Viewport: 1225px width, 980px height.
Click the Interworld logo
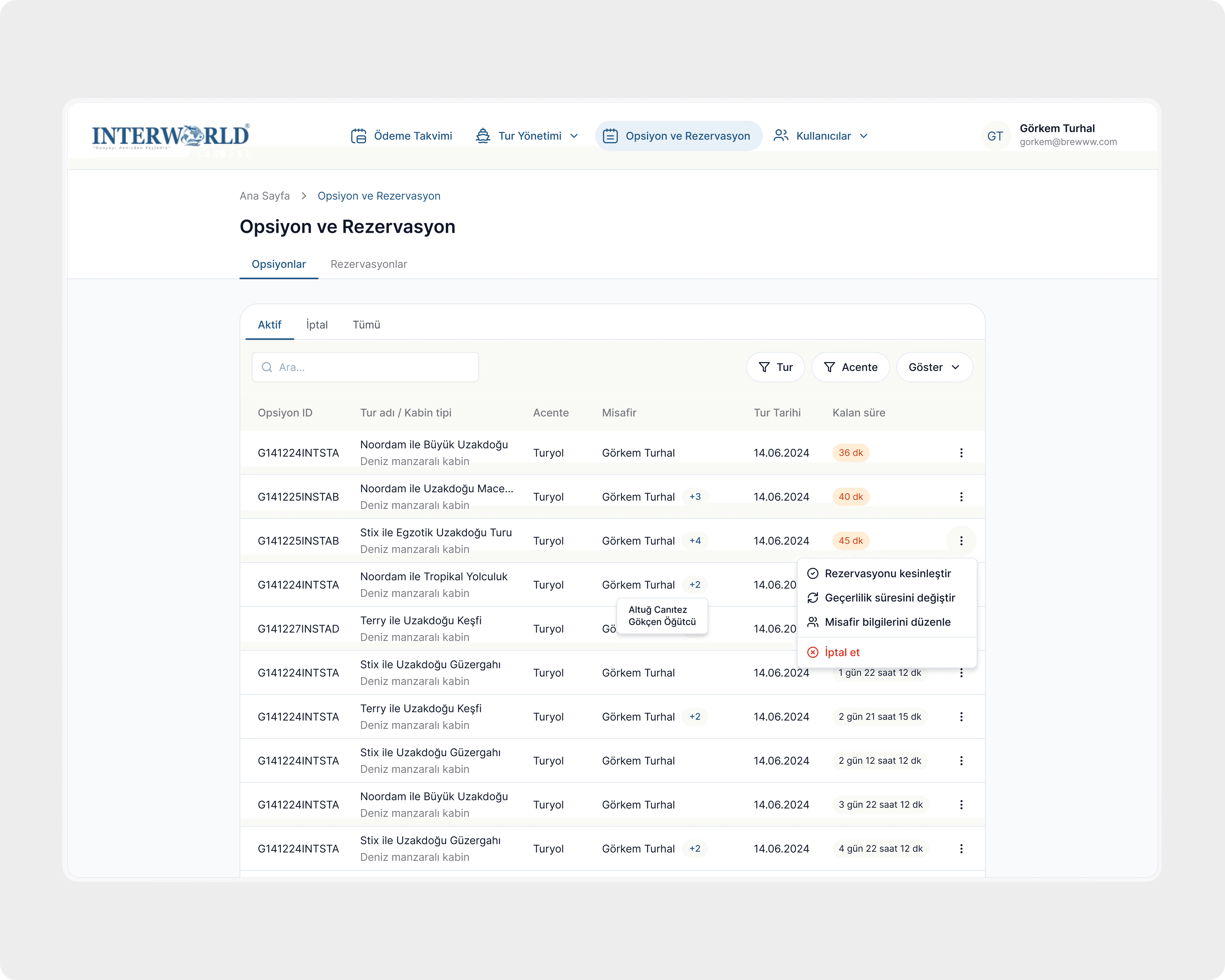click(x=170, y=136)
